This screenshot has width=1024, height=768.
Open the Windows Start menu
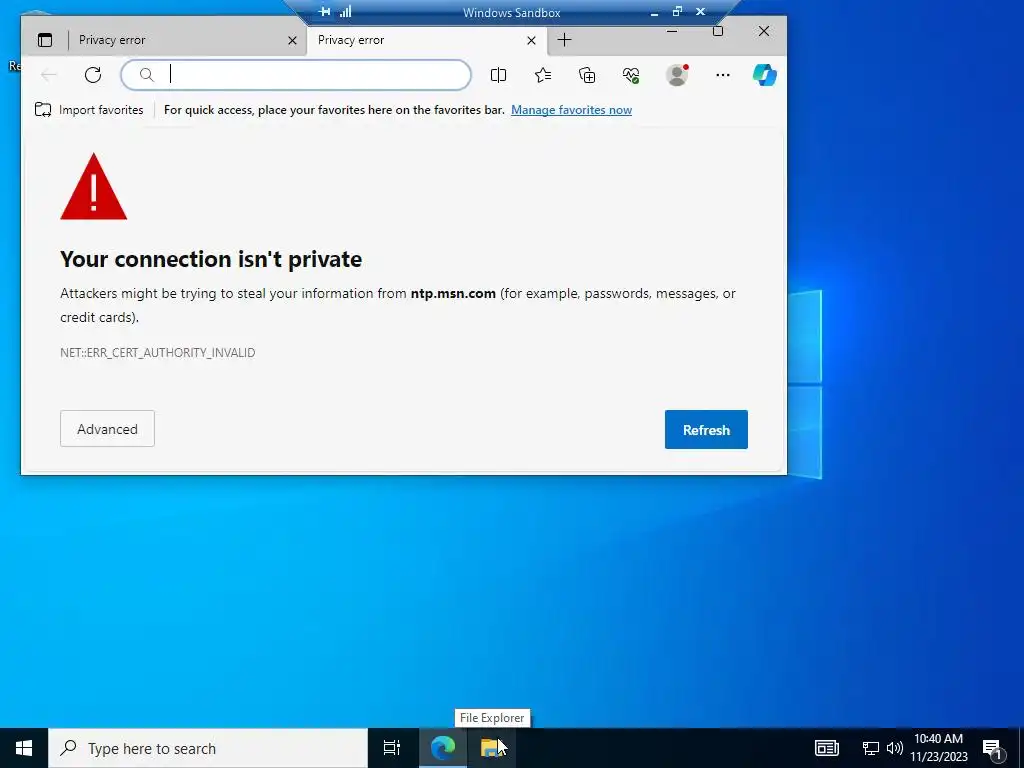coord(24,748)
